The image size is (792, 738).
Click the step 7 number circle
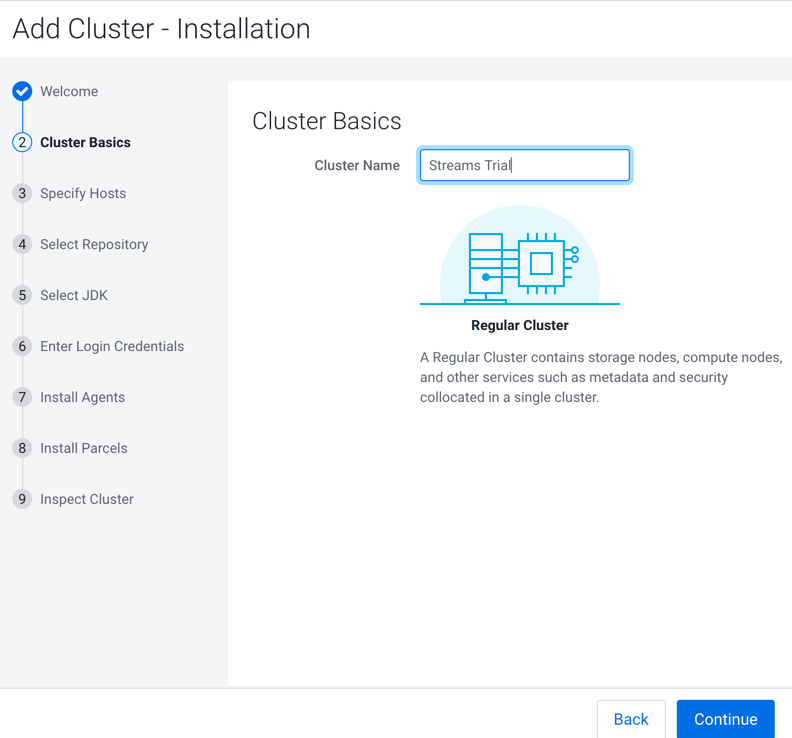coord(22,397)
